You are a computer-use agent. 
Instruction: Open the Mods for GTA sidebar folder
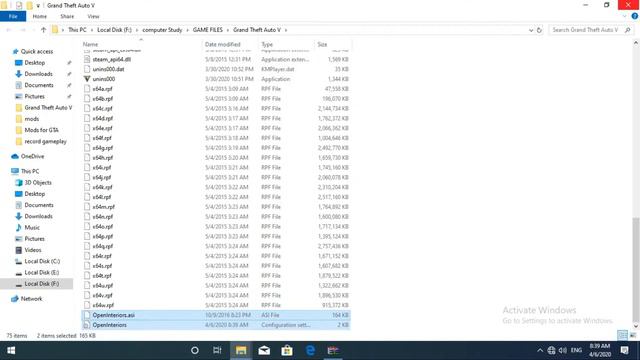pos(41,130)
